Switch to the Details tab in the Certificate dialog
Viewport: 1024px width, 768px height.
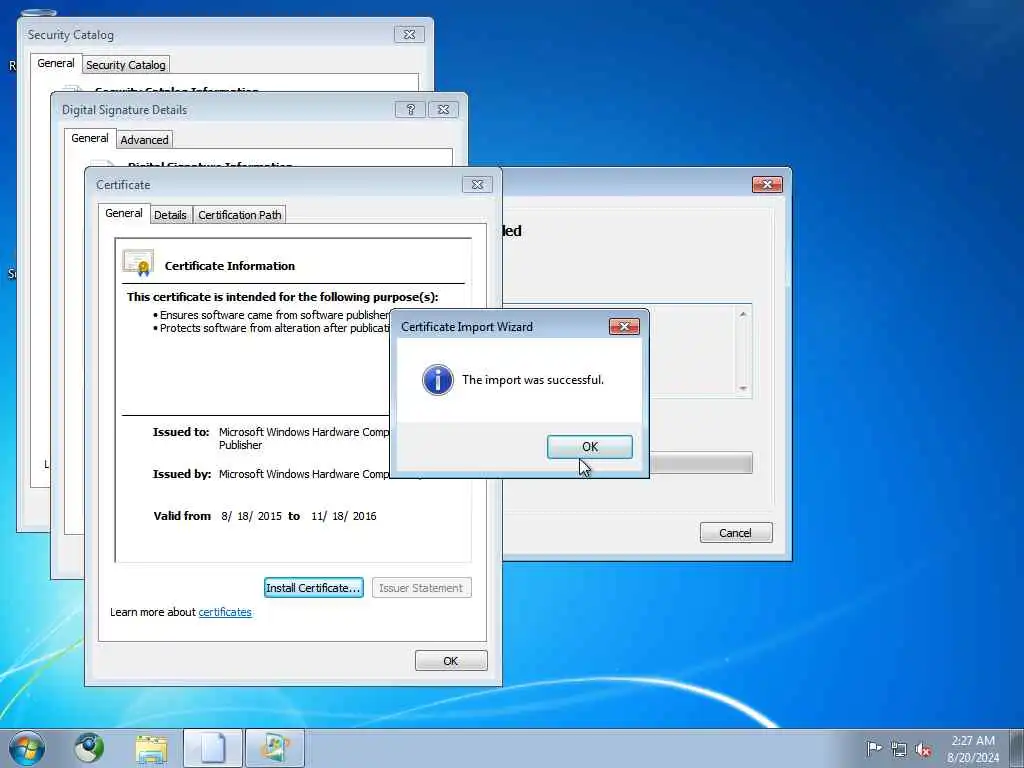pos(170,215)
